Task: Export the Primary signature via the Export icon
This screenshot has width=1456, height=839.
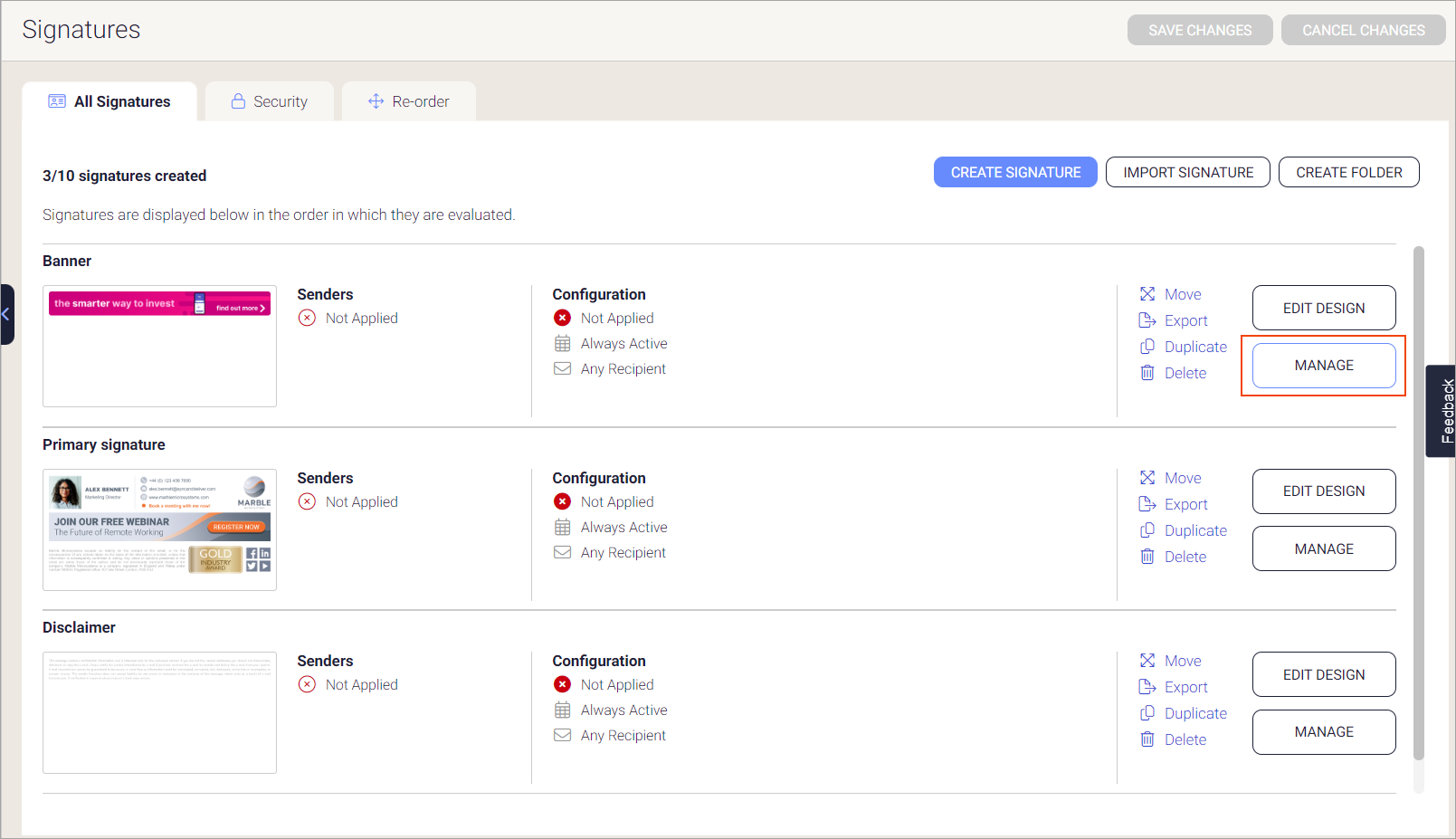Action: [1147, 504]
